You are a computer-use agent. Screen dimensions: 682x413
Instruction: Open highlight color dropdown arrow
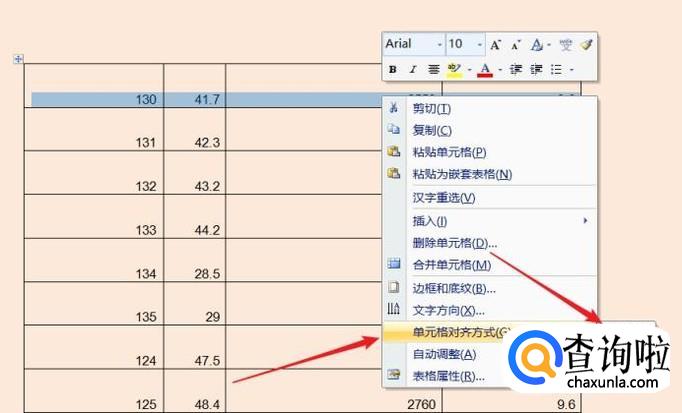coord(469,70)
